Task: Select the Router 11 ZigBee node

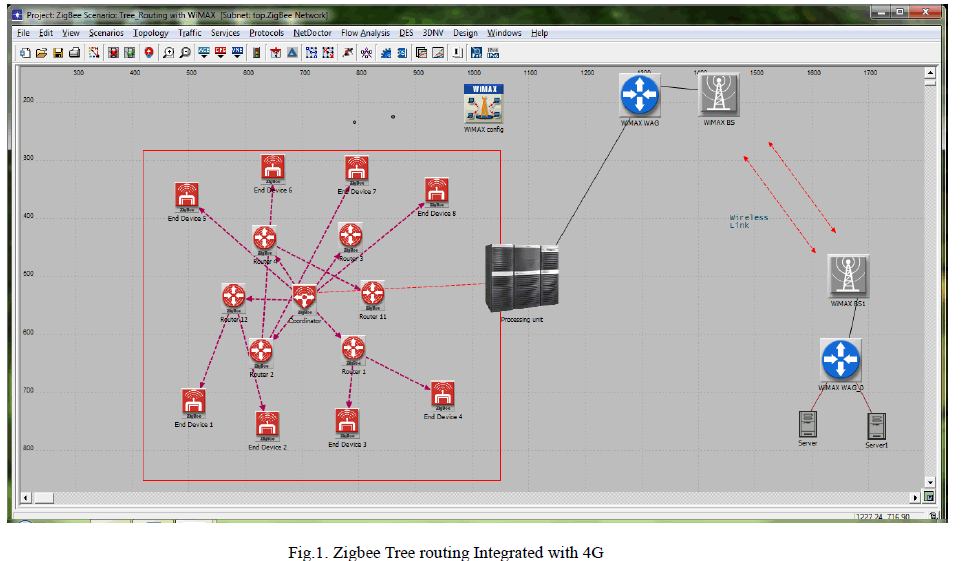Action: point(372,293)
